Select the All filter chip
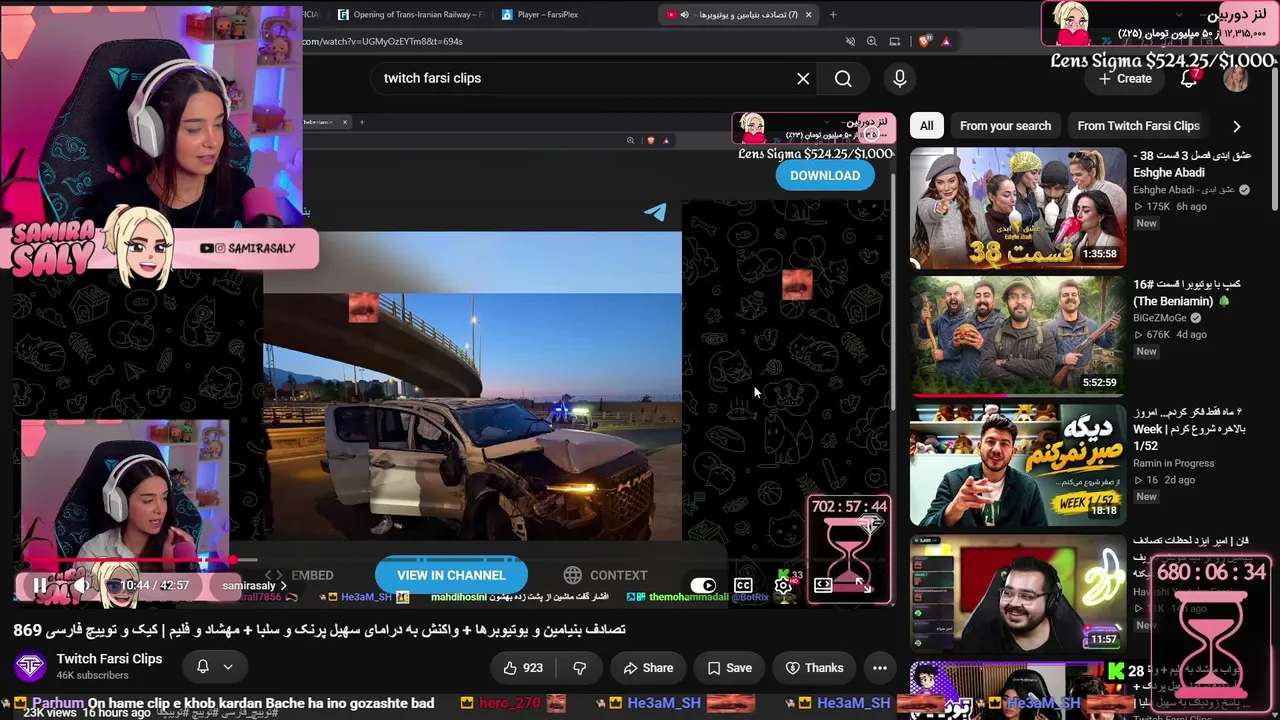Viewport: 1280px width, 720px height. tap(927, 126)
